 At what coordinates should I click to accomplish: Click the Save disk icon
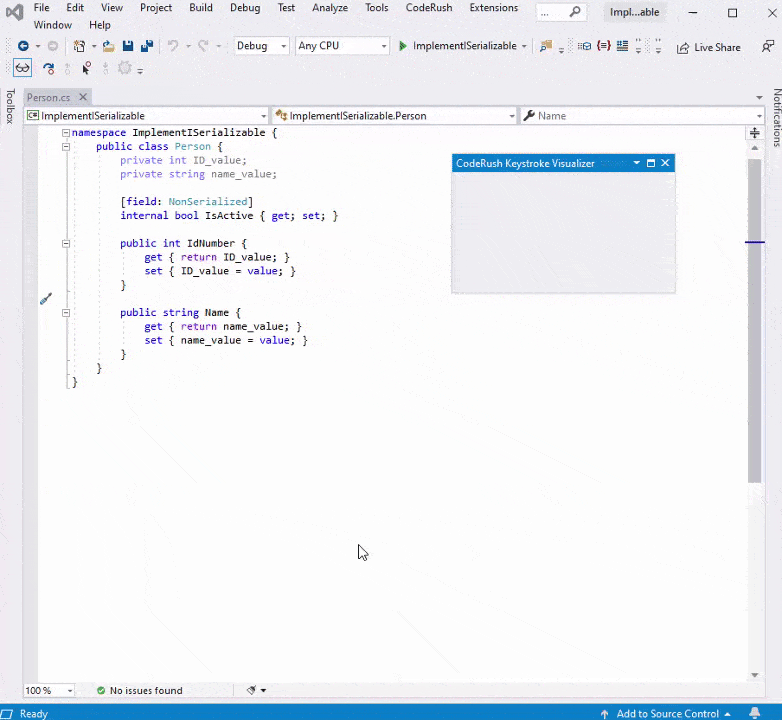pos(128,46)
